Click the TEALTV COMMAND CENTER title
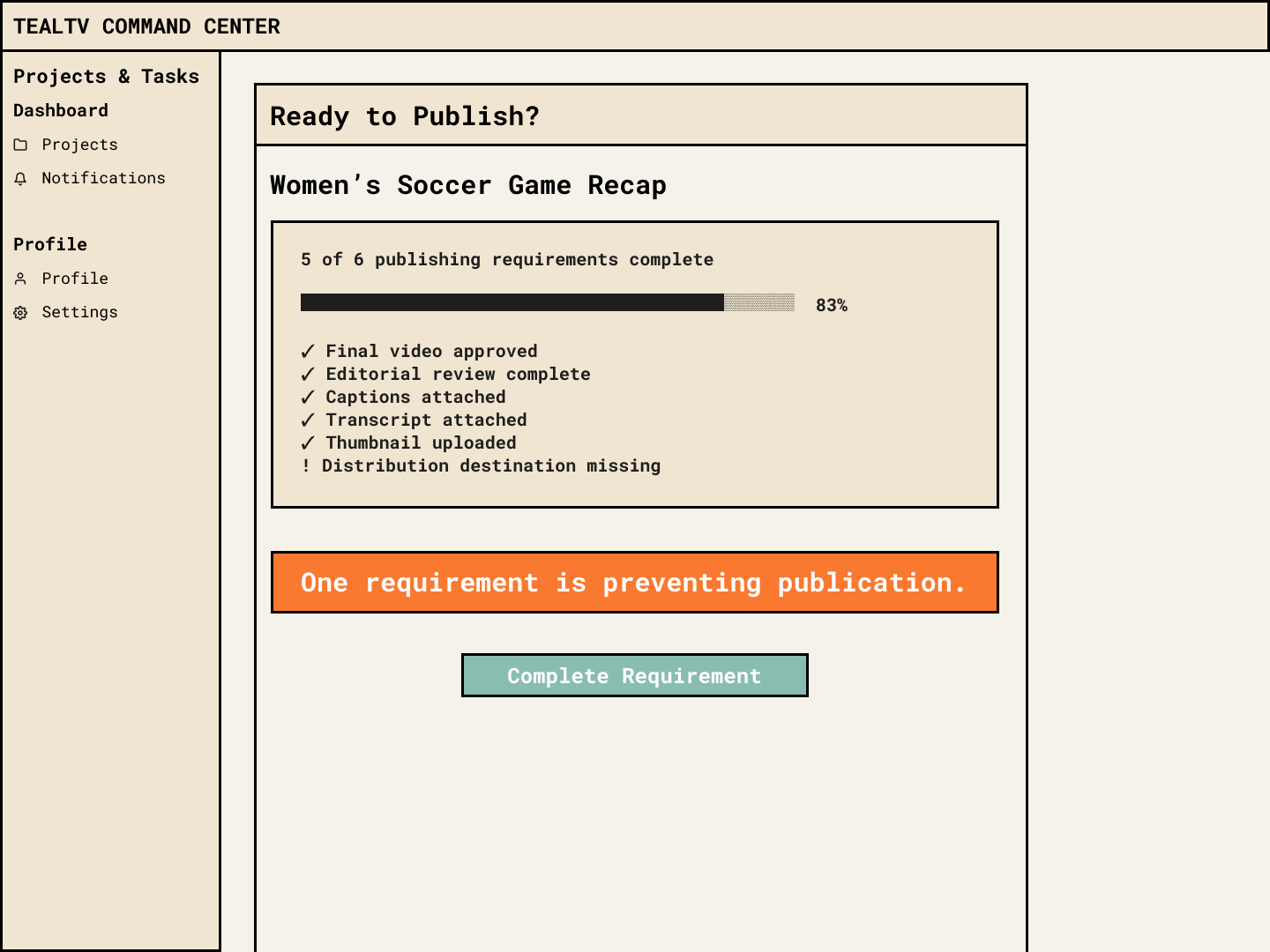 (146, 26)
